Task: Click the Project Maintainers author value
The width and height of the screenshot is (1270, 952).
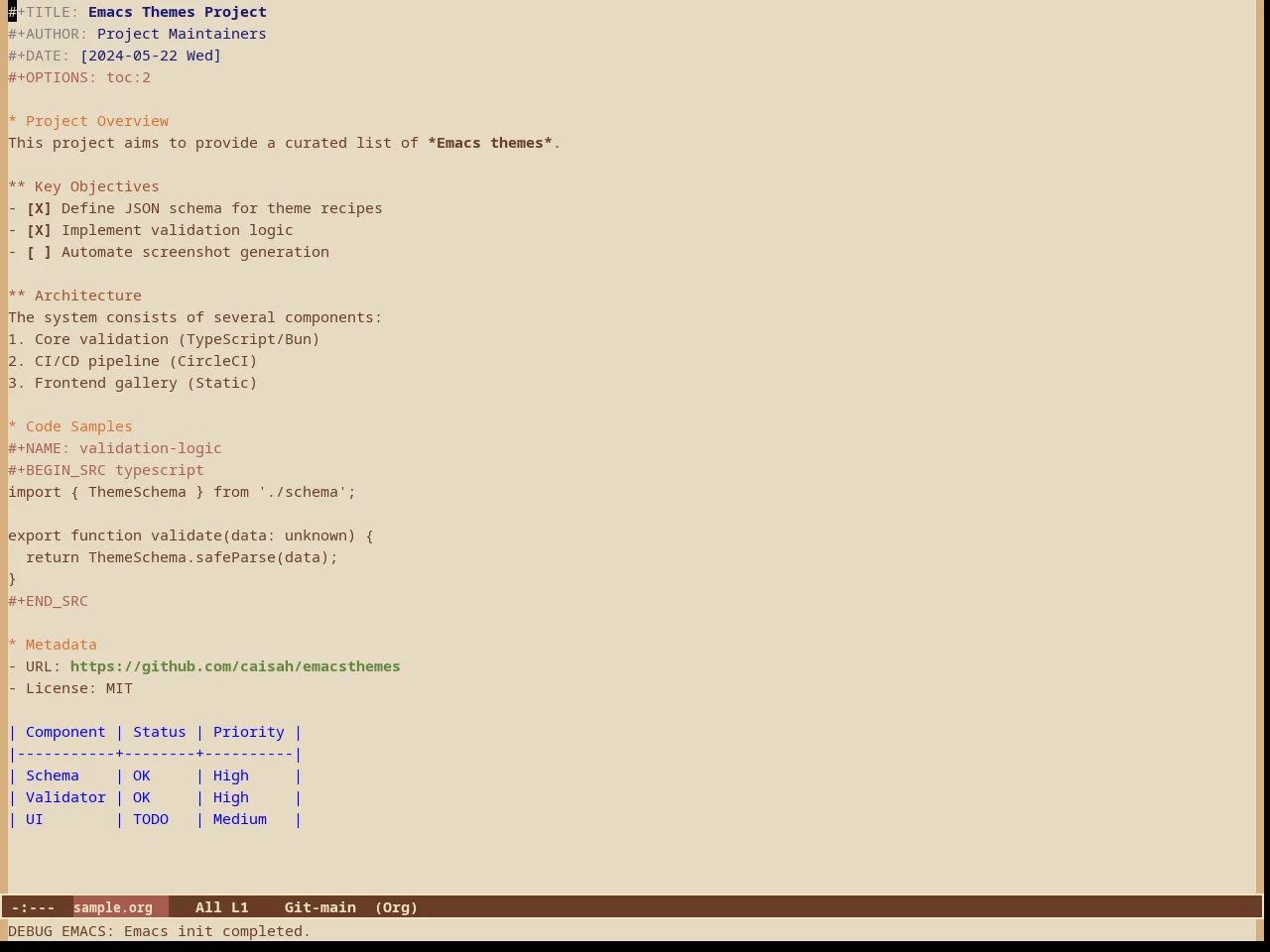Action: pyautogui.click(x=182, y=34)
